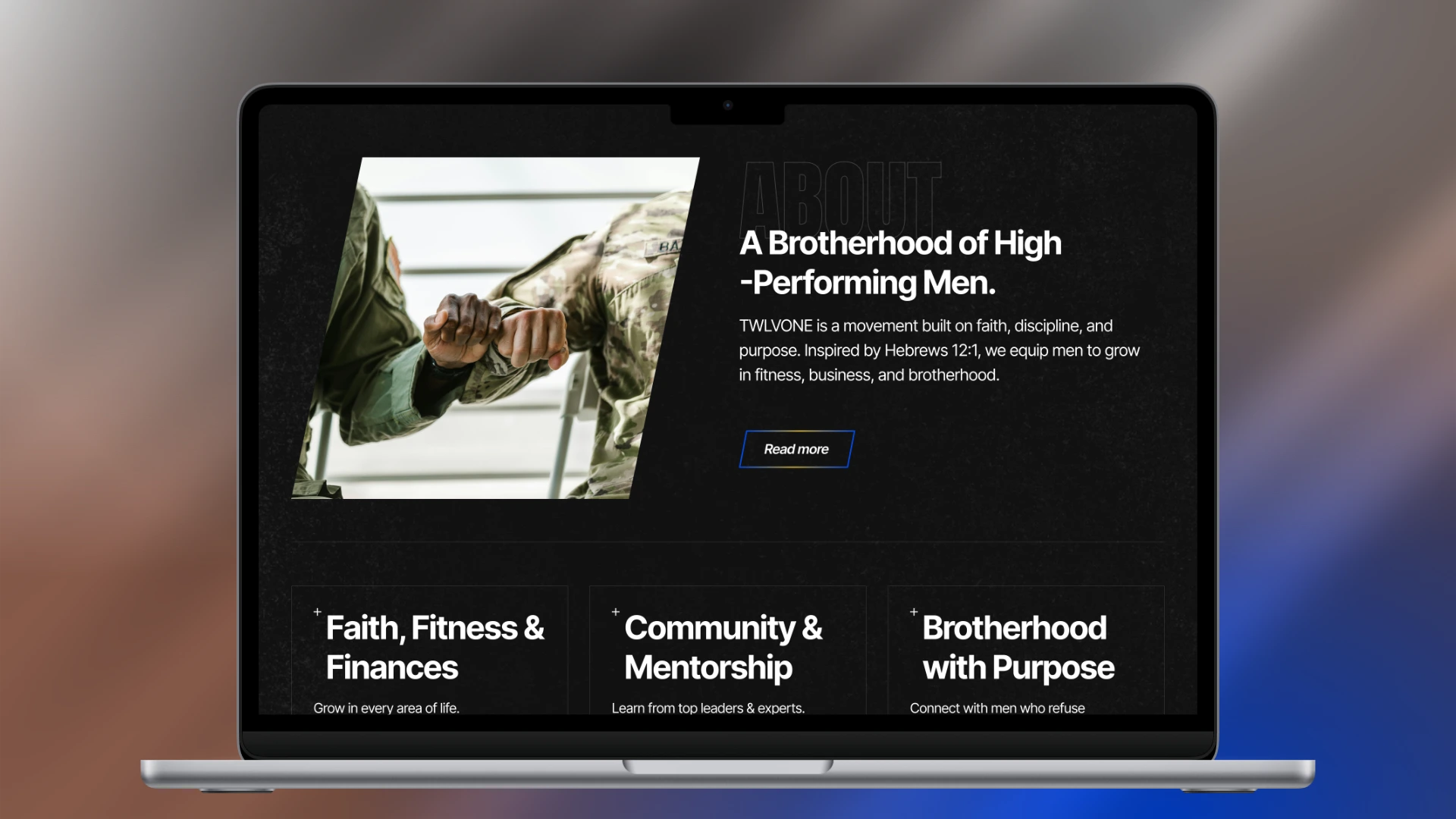Click 'Grow in every area of life' text
Image resolution: width=1456 pixels, height=819 pixels.
tap(386, 708)
